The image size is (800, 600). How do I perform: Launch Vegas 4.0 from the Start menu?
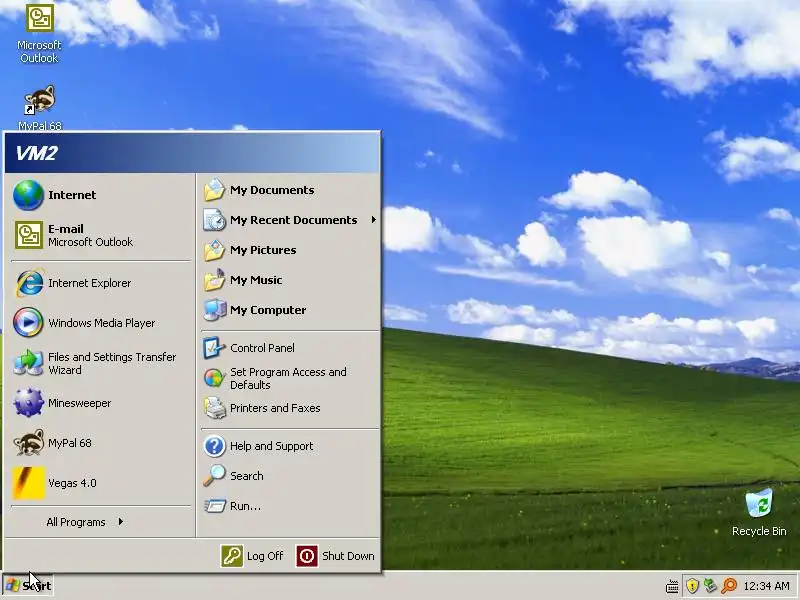55,483
